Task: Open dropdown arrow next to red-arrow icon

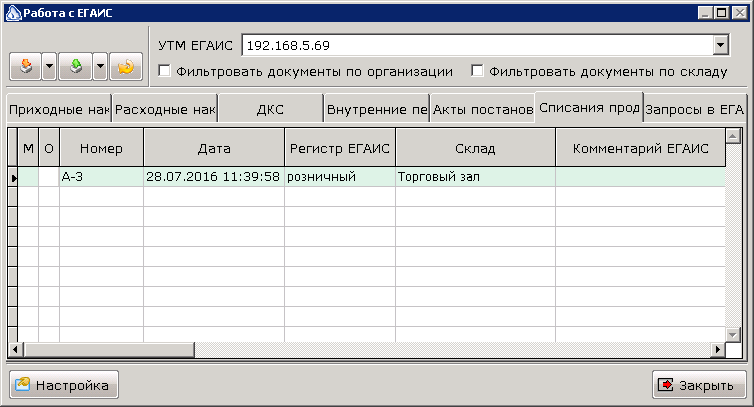Action: pos(50,66)
